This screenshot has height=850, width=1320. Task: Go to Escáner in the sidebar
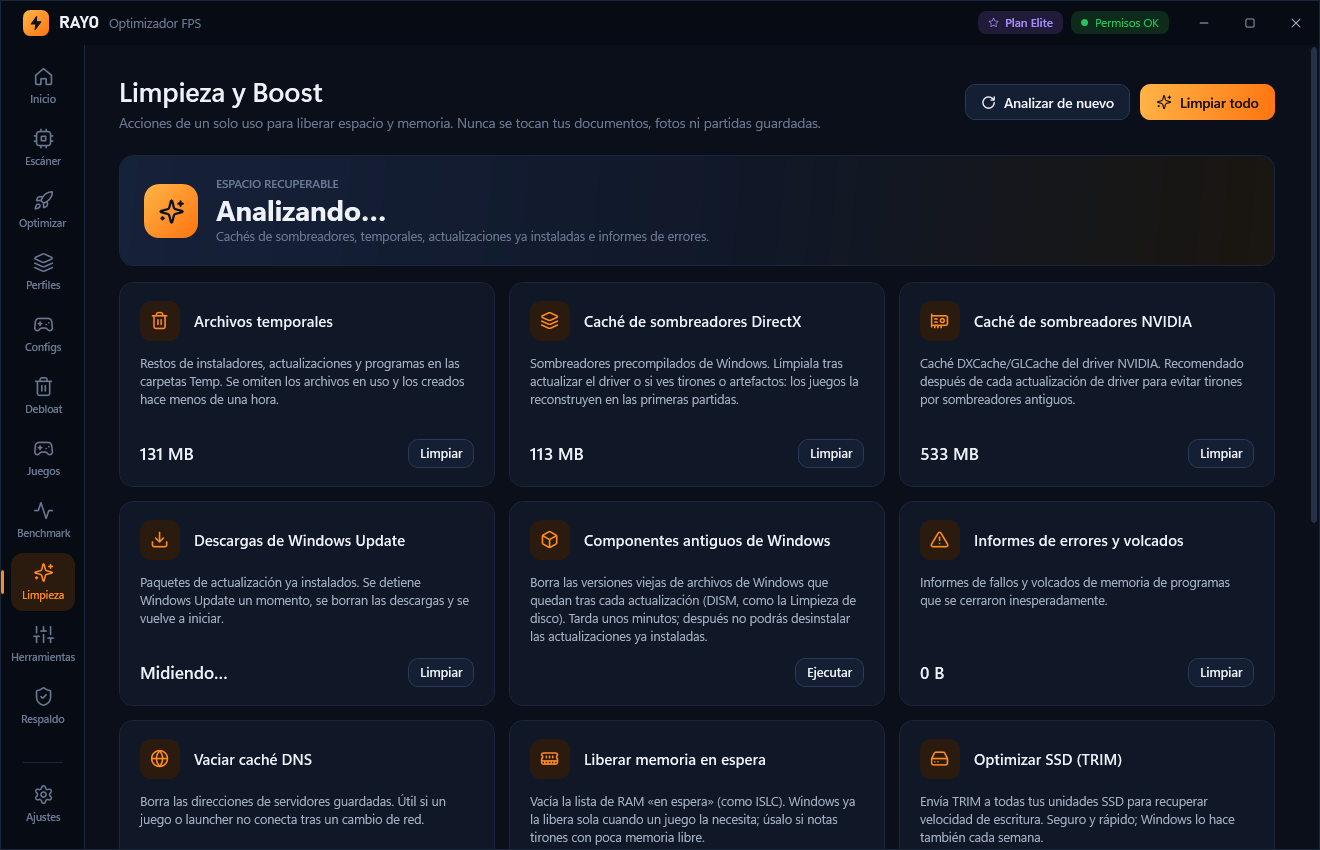point(43,148)
